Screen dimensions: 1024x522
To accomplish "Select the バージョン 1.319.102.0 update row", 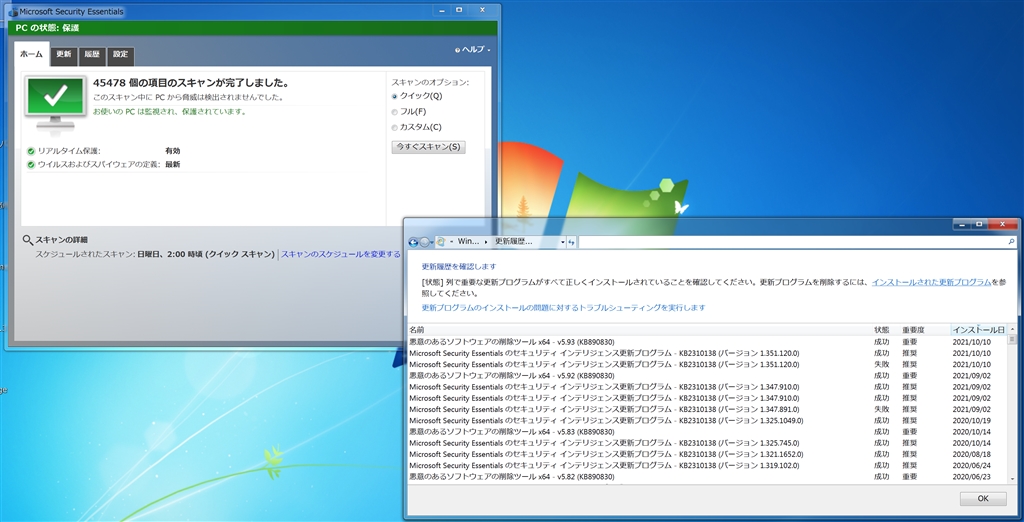I will tap(707, 466).
